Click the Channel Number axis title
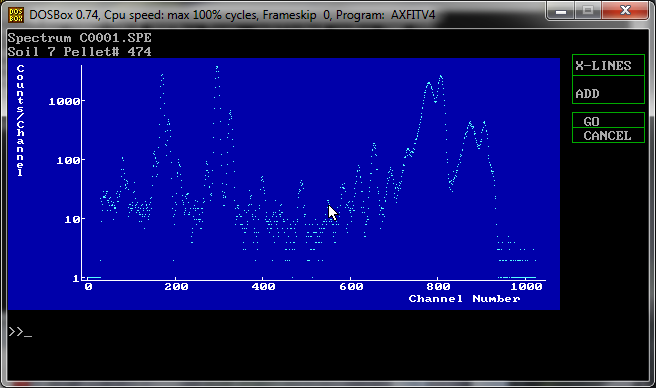Screen dimensions: 656x388 coord(464,299)
